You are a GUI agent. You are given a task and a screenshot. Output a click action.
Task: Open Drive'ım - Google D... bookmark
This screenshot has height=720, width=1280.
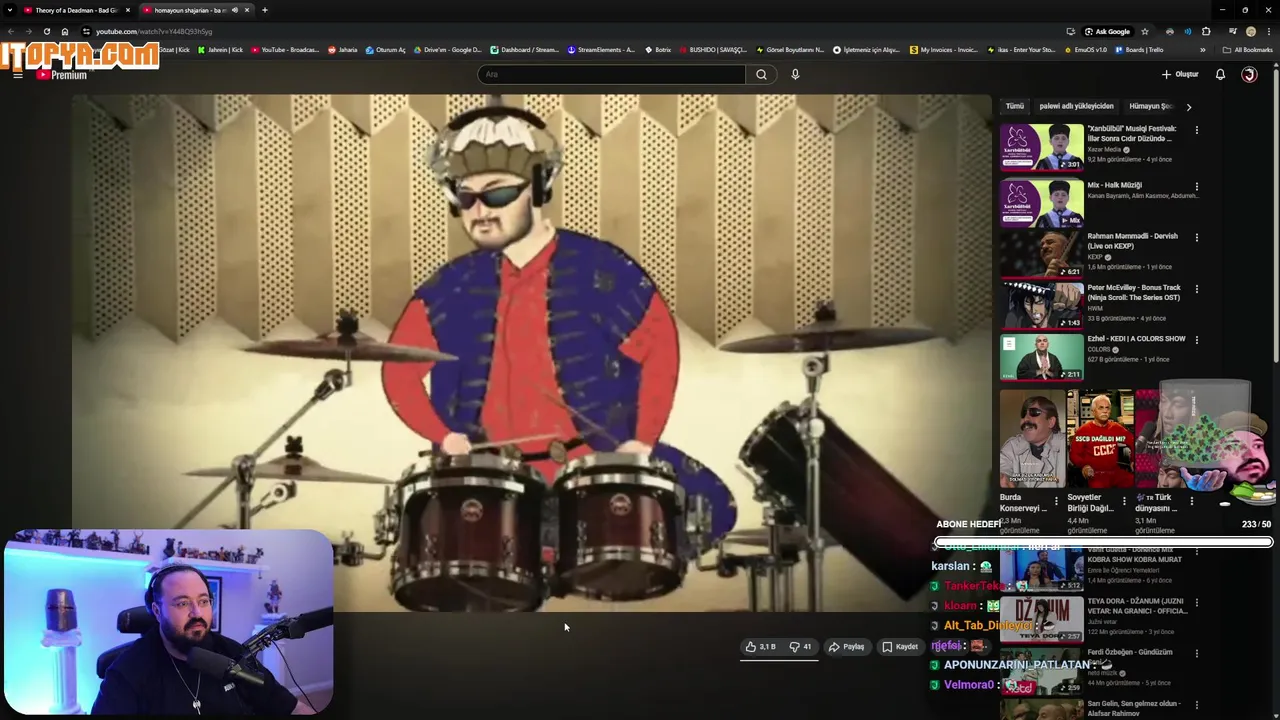click(447, 49)
